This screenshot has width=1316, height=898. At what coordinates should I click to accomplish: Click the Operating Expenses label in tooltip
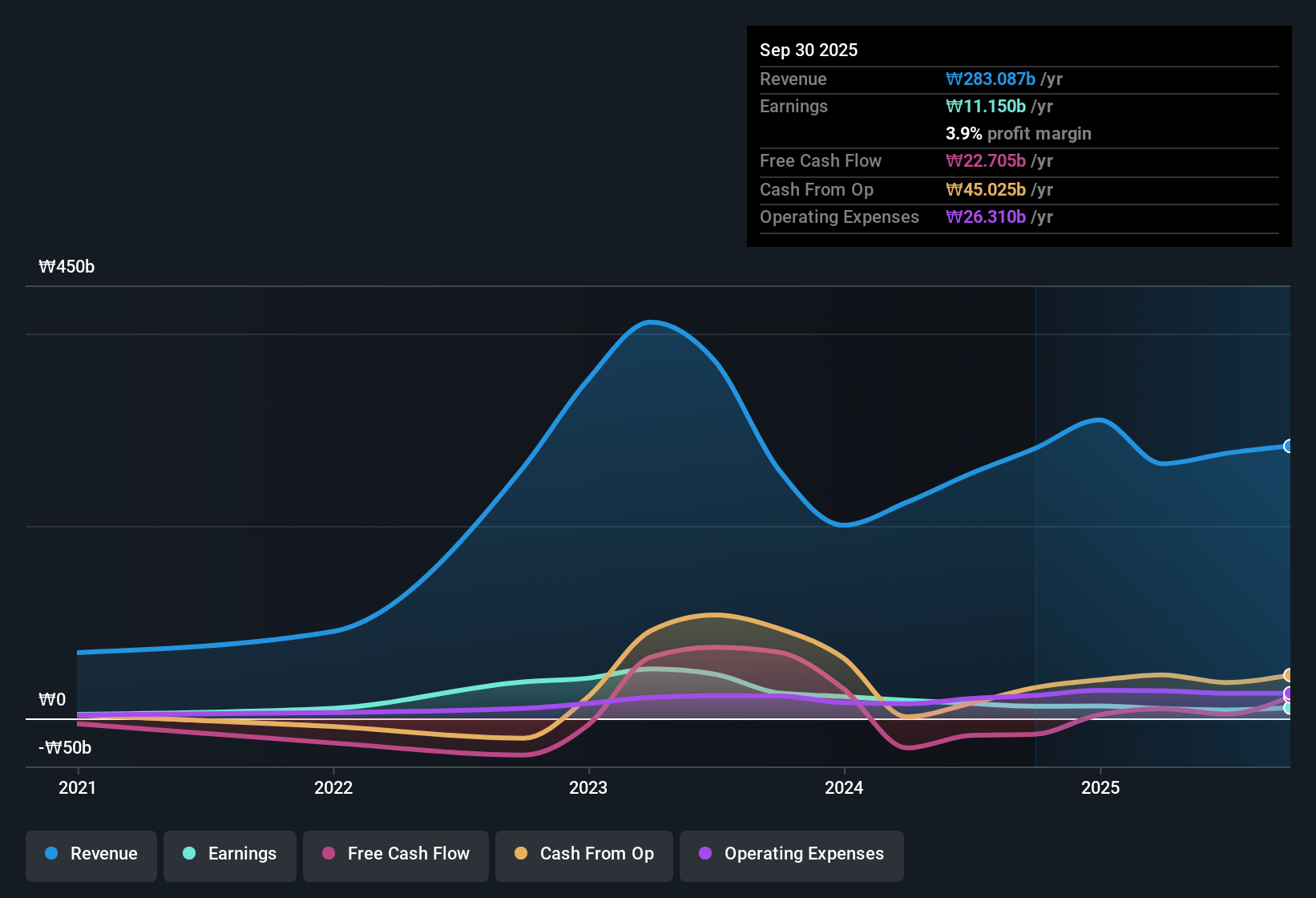coord(839,216)
